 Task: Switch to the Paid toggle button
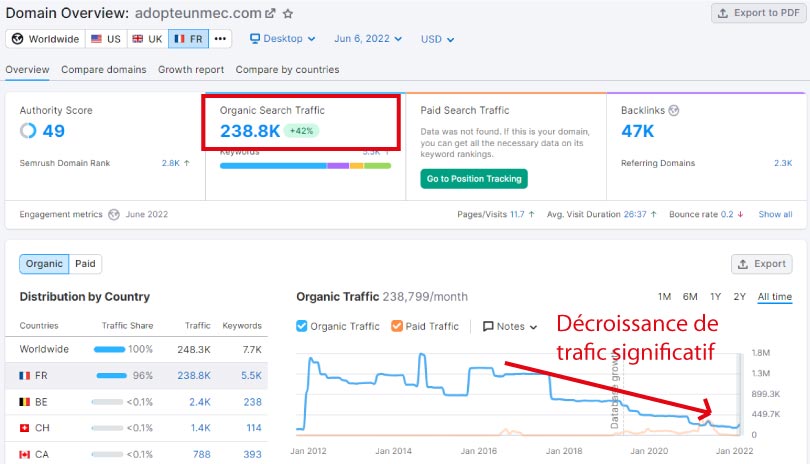pyautogui.click(x=85, y=264)
